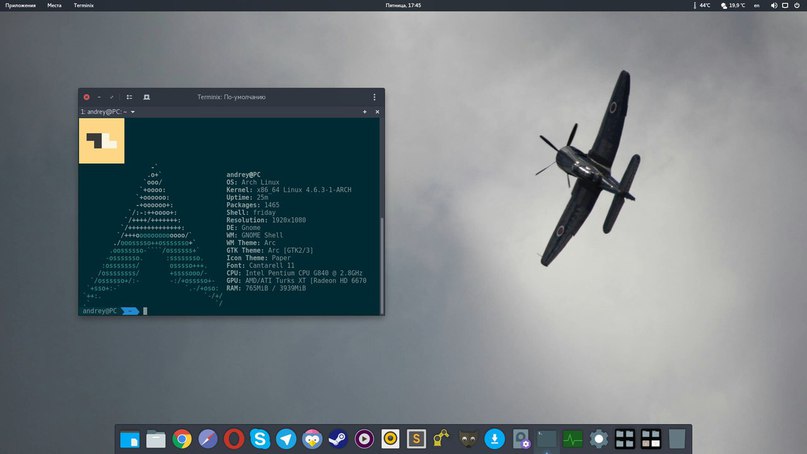Open the yellow robot arm app in dock
Image resolution: width=807 pixels, height=454 pixels.
click(442, 440)
